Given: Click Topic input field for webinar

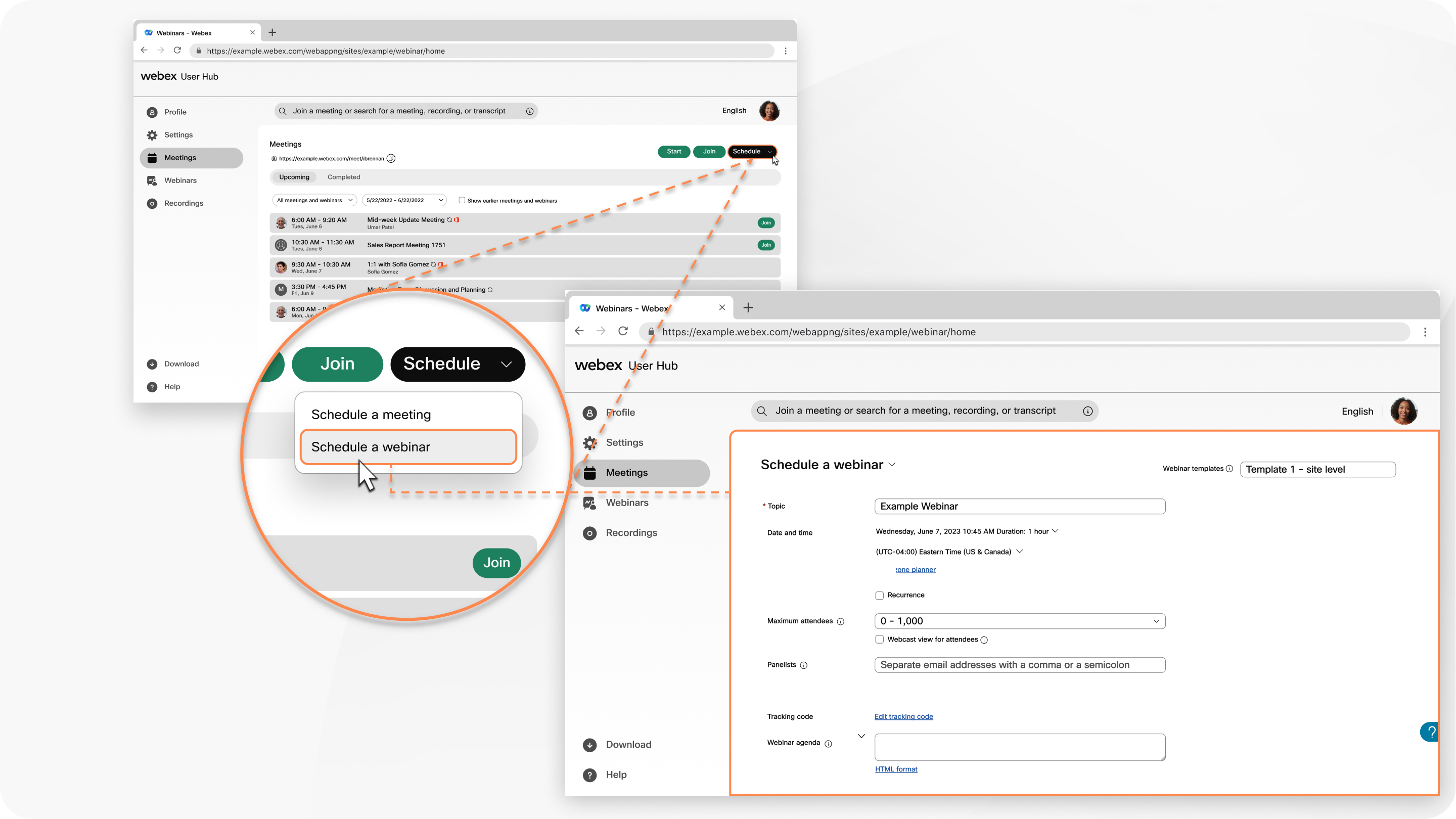Looking at the screenshot, I should [x=1017, y=506].
